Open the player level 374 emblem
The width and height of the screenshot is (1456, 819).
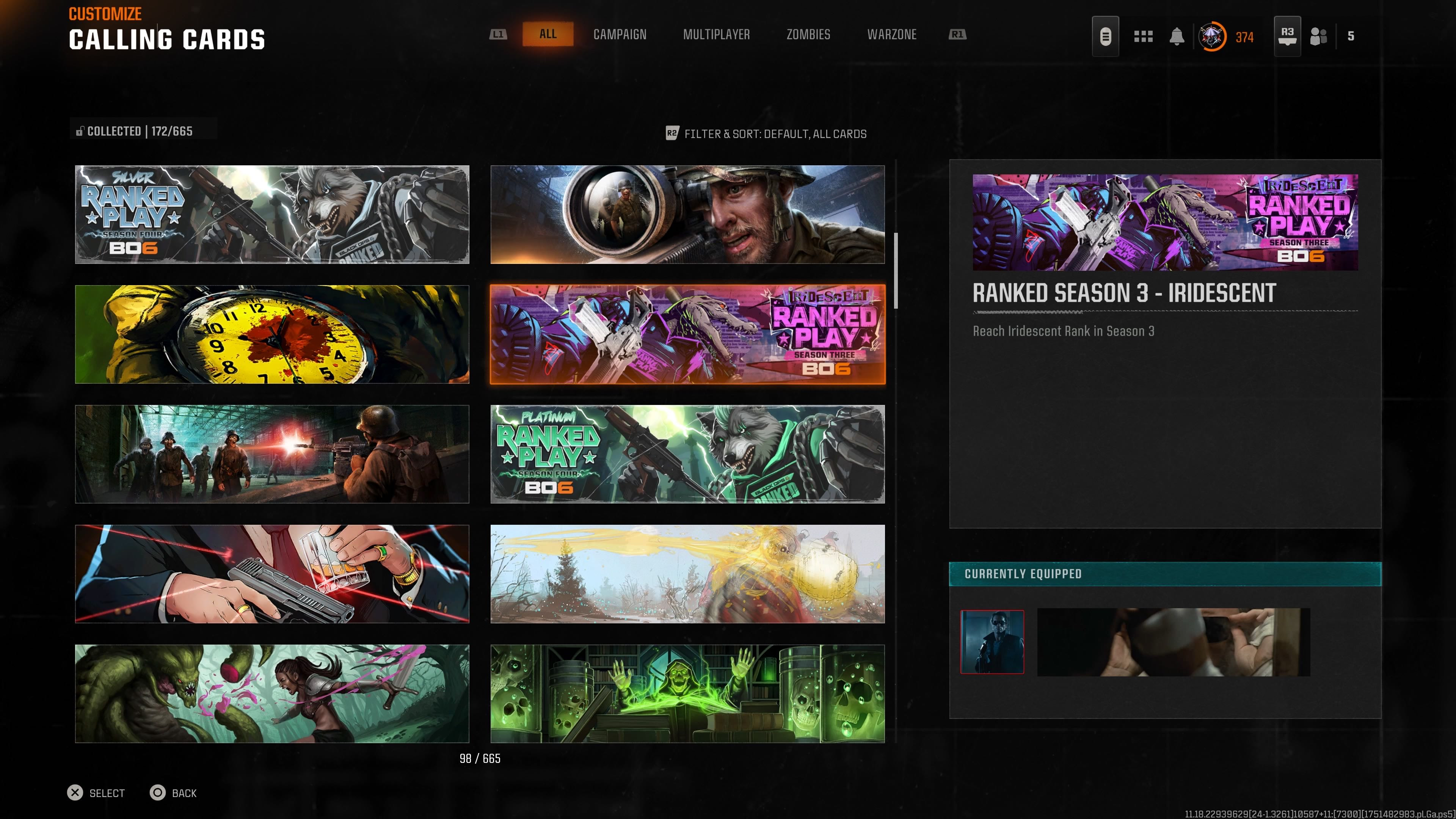1213,37
